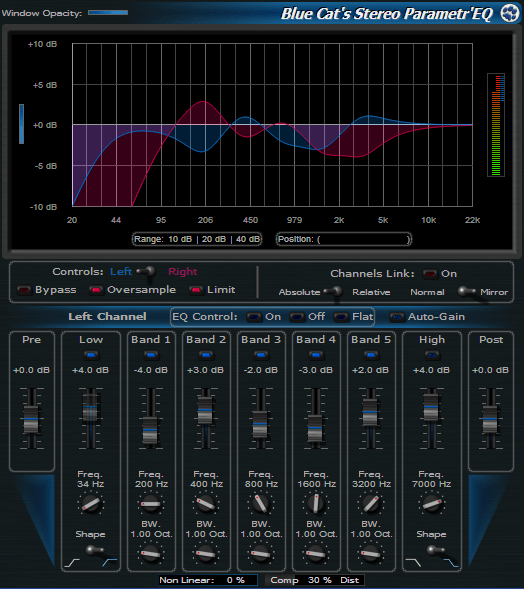The height and width of the screenshot is (589, 524).
Task: Click EQ Control Flat button
Action: [341, 317]
